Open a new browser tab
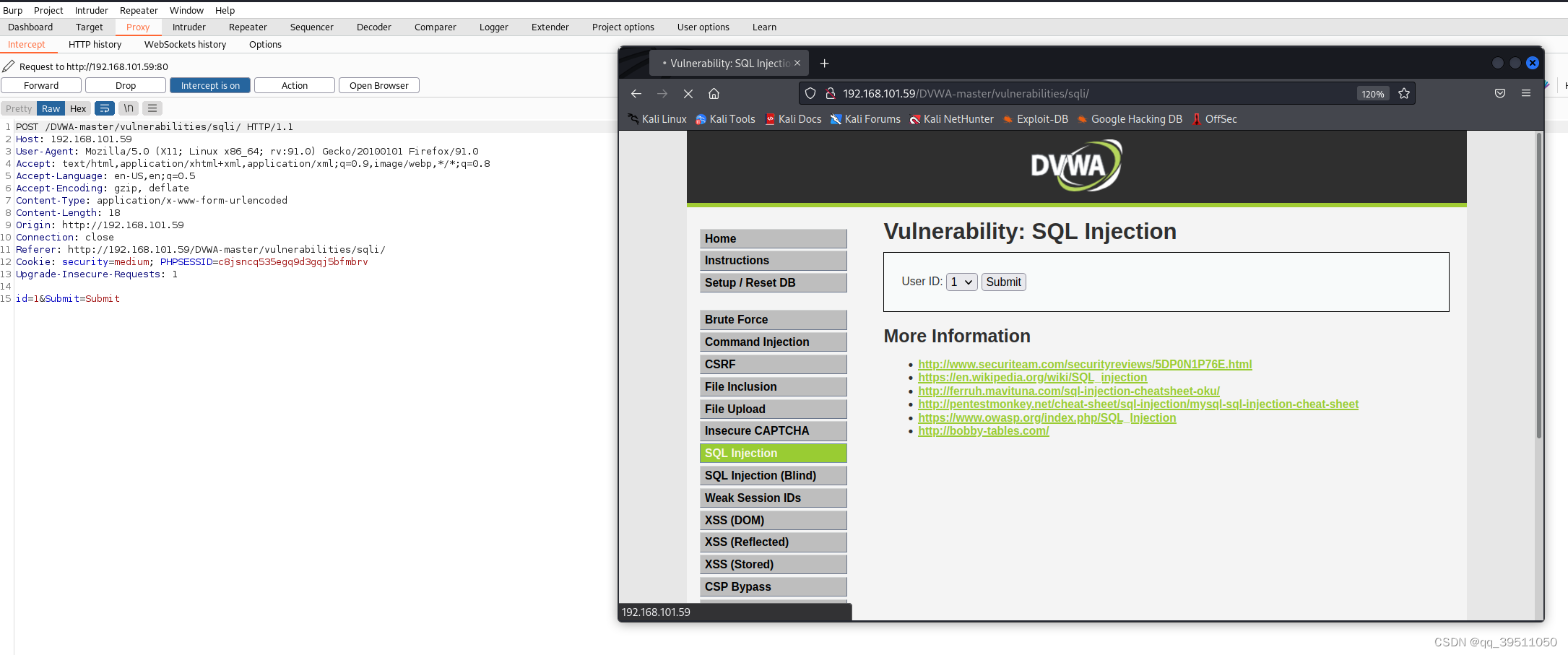1568x655 pixels. coord(824,64)
